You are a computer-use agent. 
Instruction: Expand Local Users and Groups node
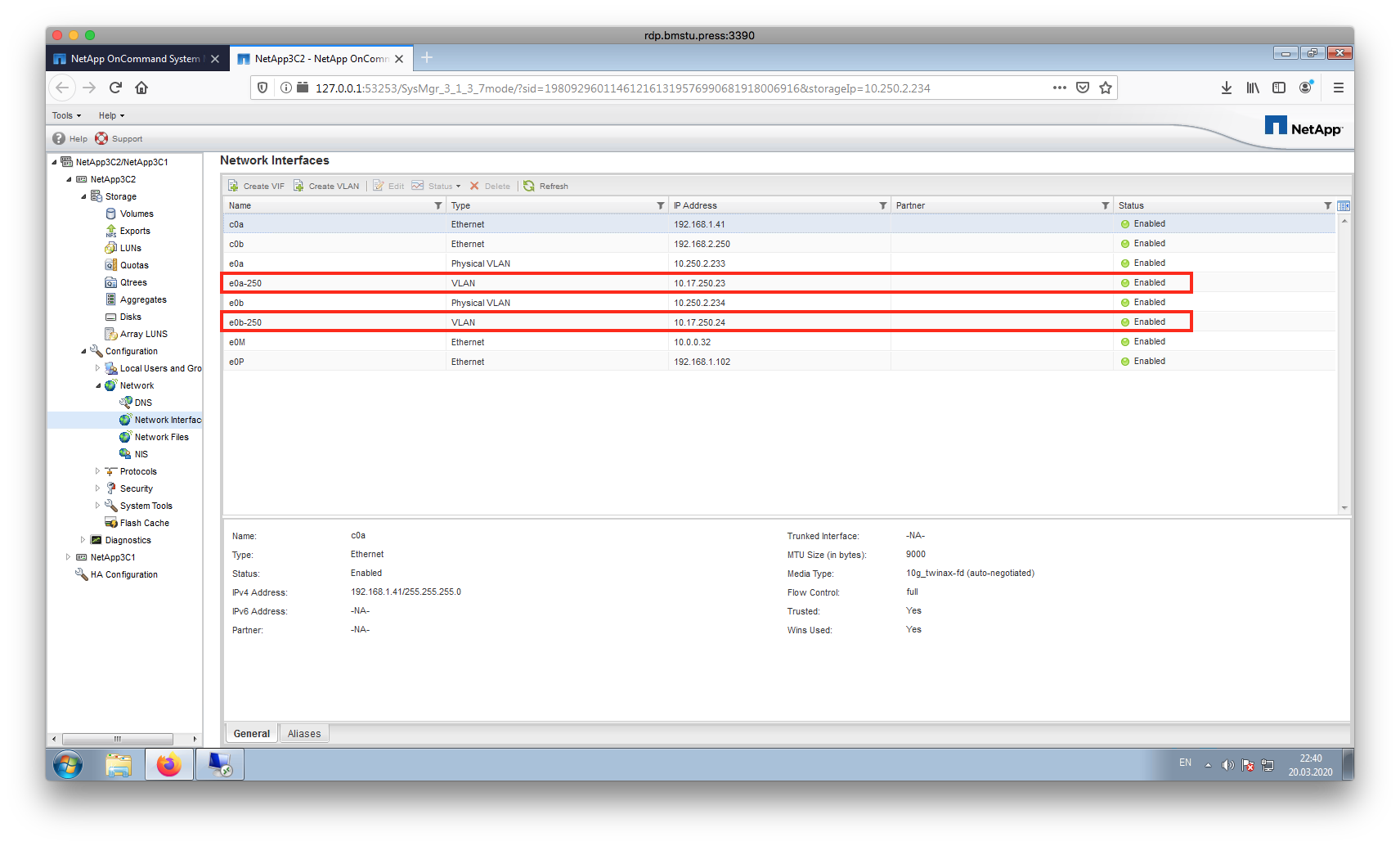98,368
